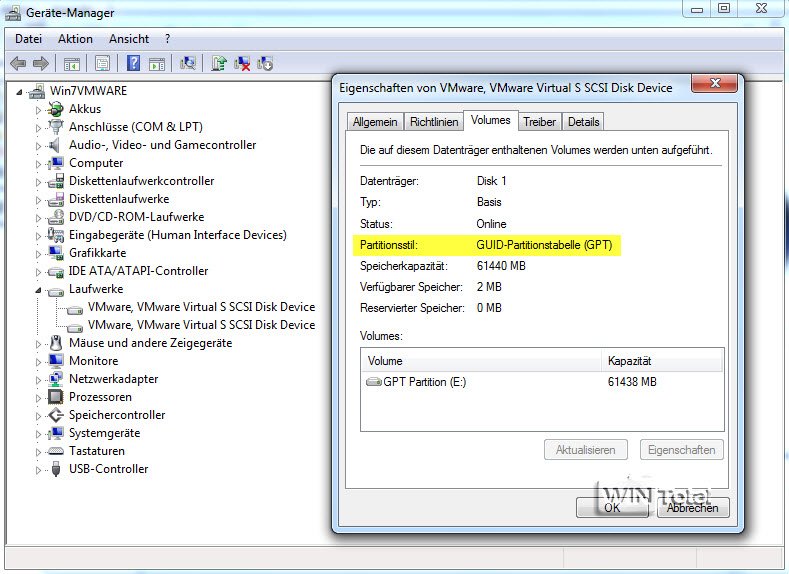Viewport: 789px width, 574px height.
Task: Disable device icon with down arrow
Action: 265,63
